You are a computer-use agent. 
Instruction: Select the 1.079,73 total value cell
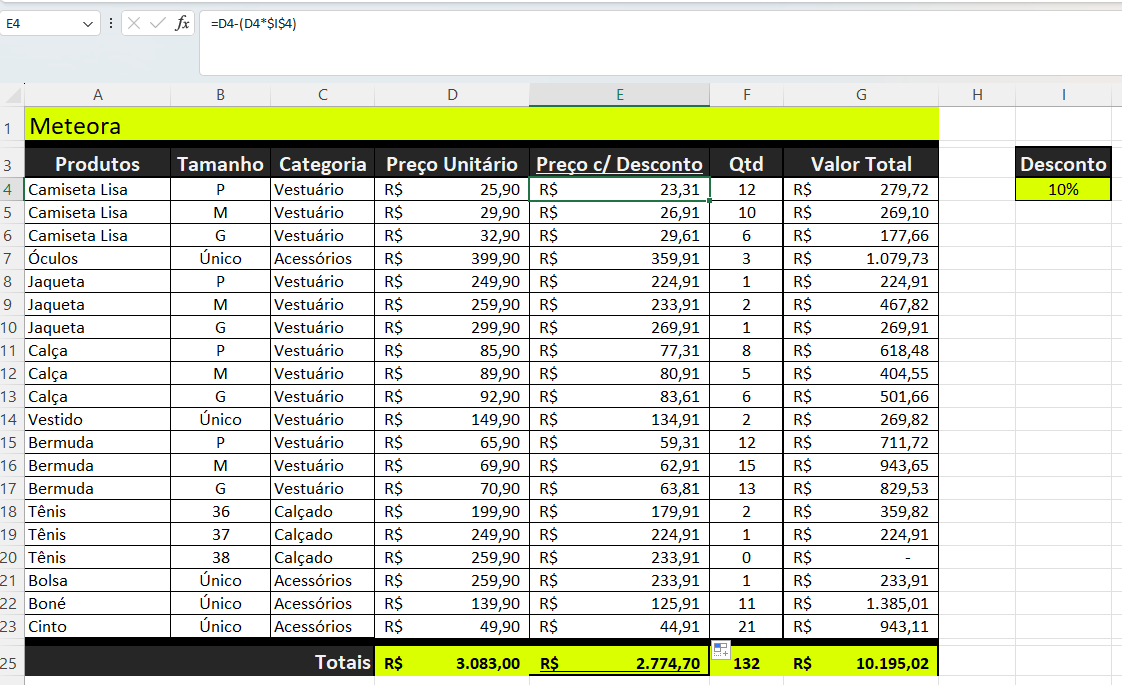click(x=861, y=258)
